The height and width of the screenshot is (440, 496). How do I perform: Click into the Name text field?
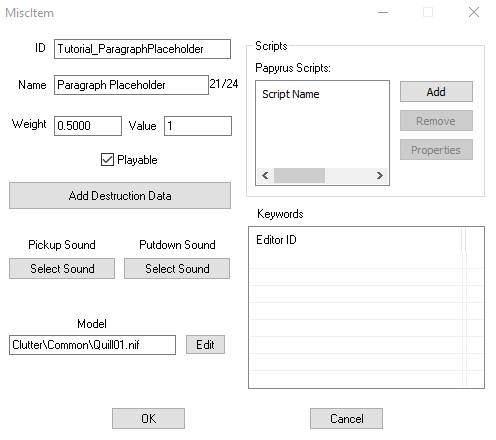click(131, 85)
